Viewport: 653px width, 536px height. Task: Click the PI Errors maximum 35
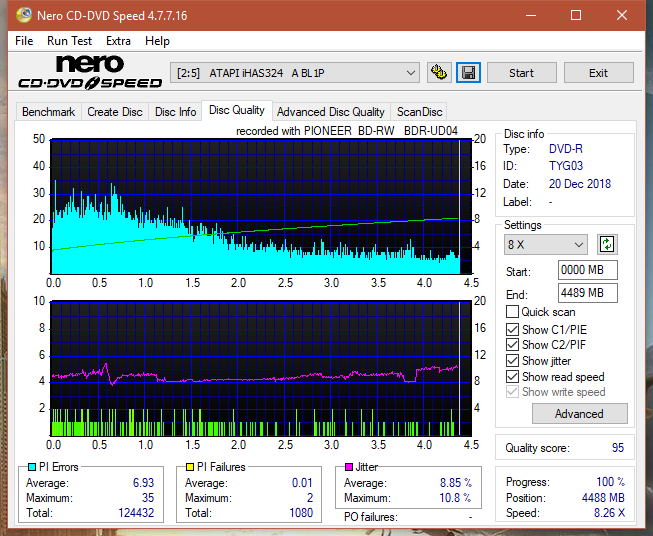(148, 498)
